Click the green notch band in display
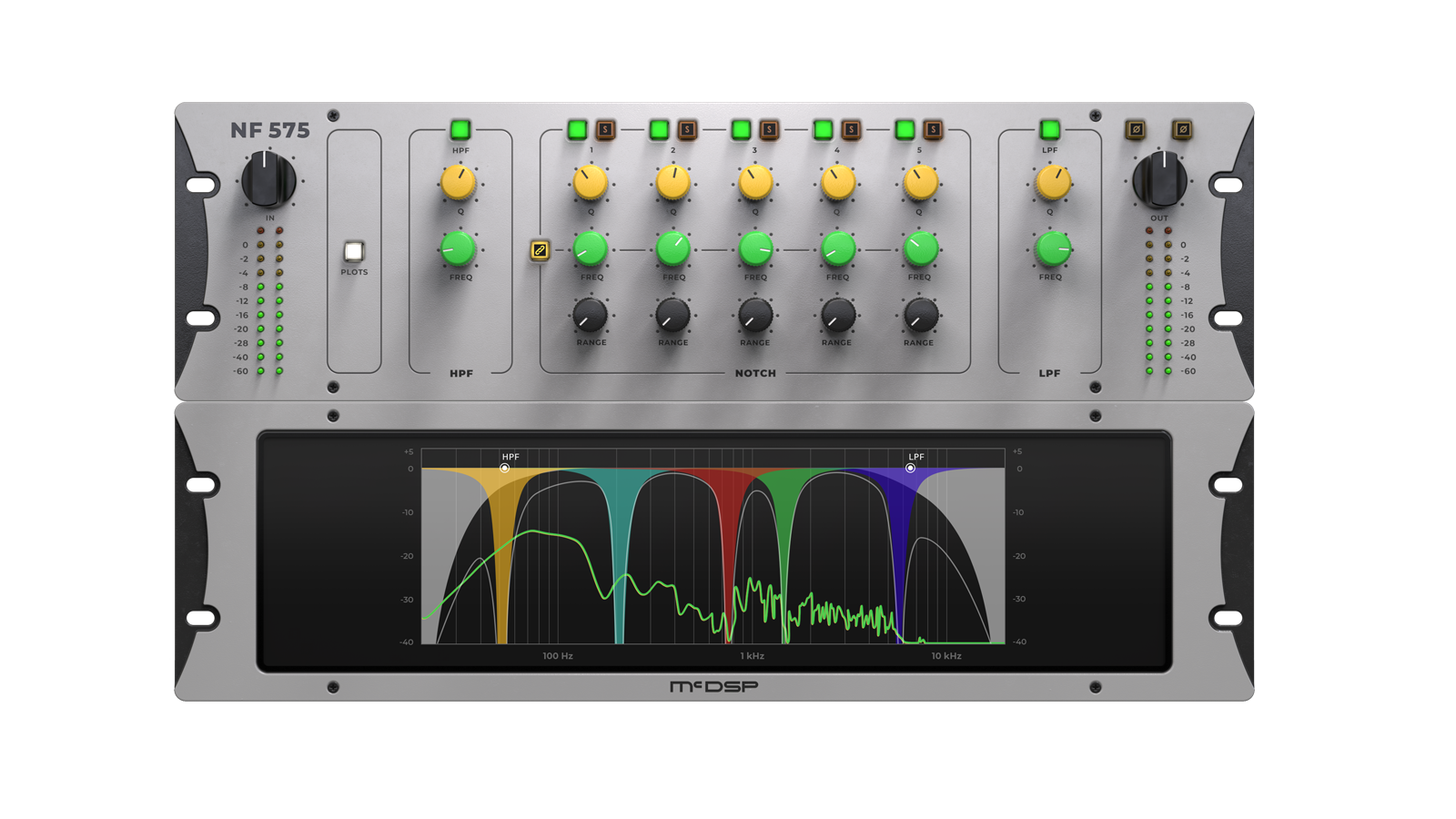This screenshot has width=1456, height=819. (786, 555)
